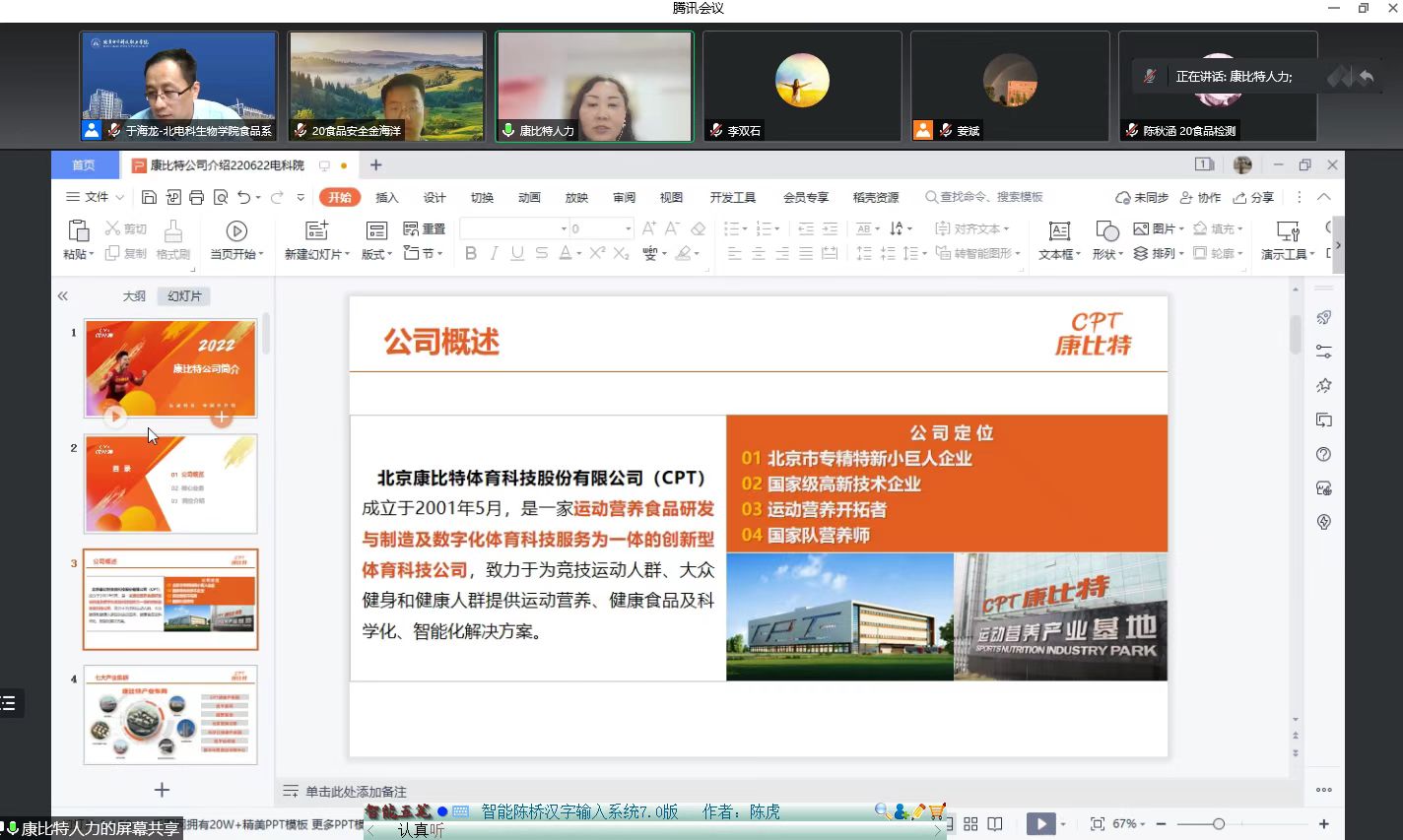Open the font name combo box

pos(514,228)
